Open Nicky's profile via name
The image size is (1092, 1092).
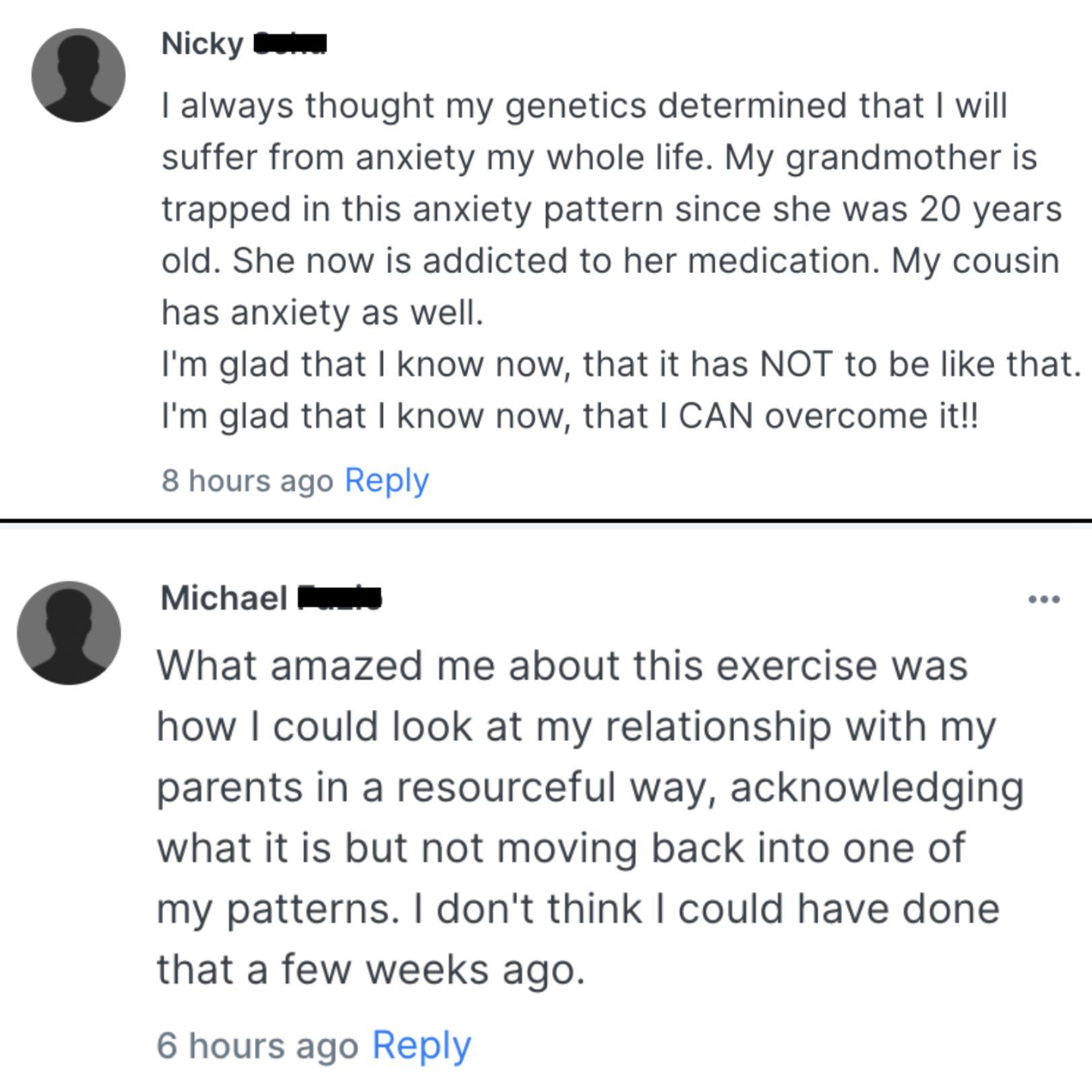coord(202,44)
